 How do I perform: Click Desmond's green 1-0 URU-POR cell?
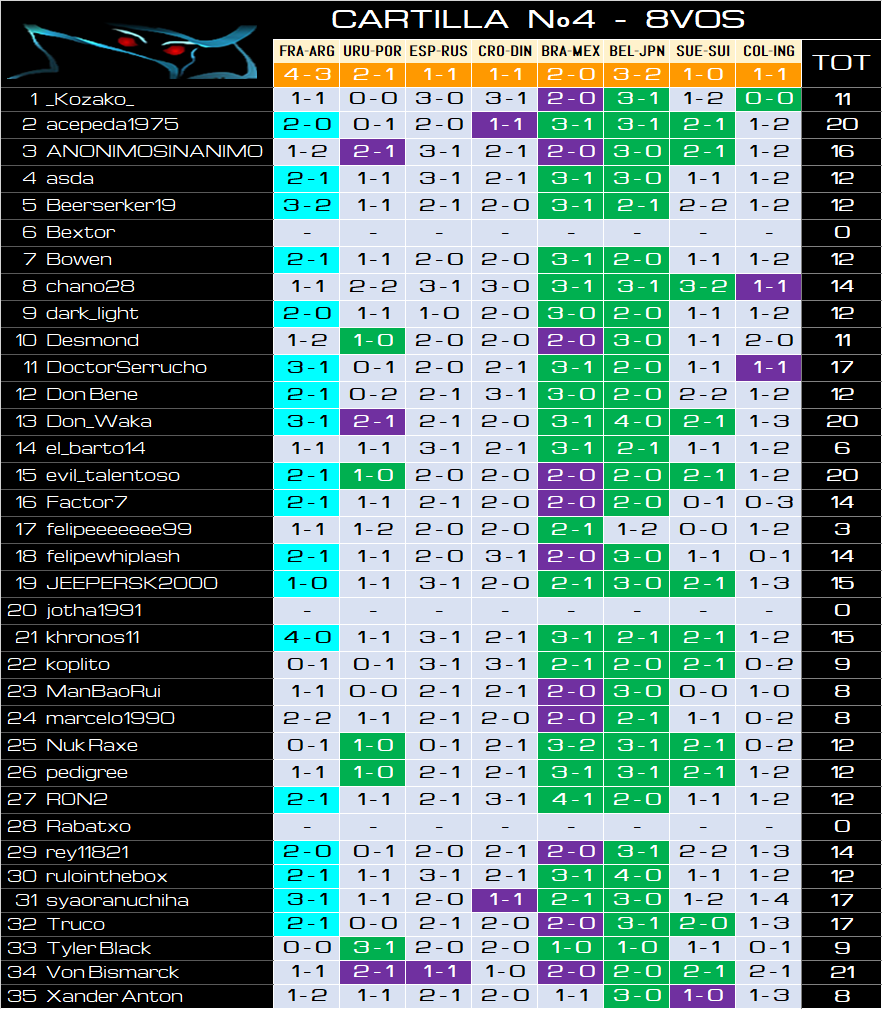coord(372,340)
